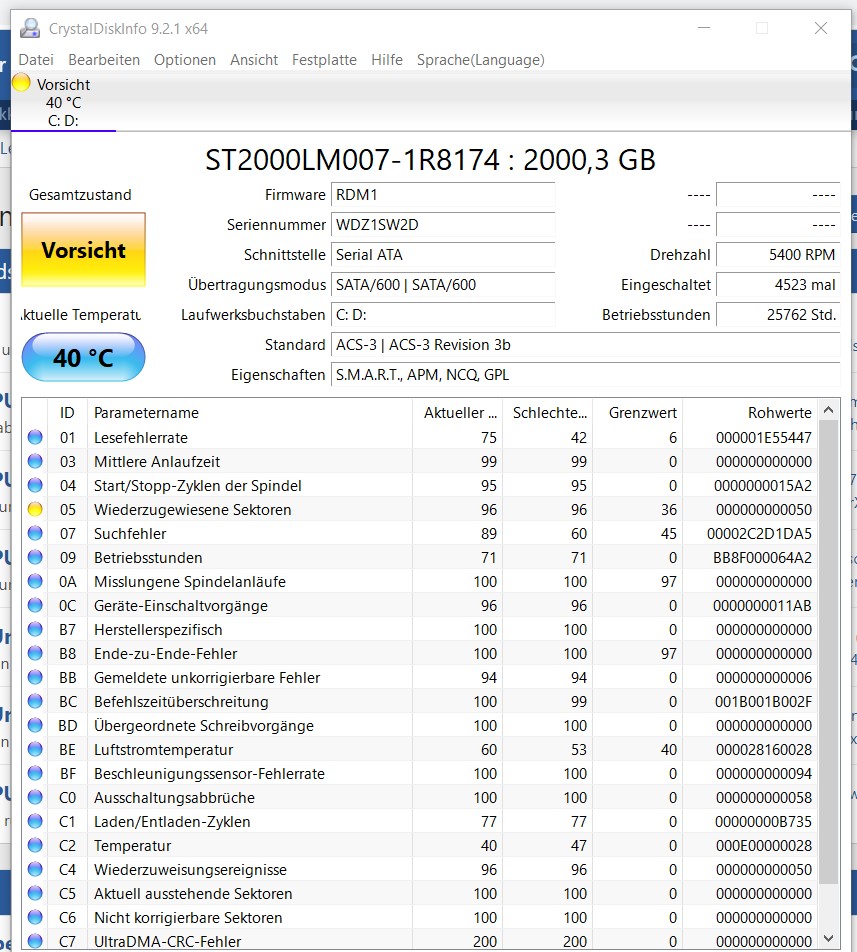Click the status icon for UltraDMA-CRC-Fehler
Screen dimensions: 857x952
[x=35, y=941]
